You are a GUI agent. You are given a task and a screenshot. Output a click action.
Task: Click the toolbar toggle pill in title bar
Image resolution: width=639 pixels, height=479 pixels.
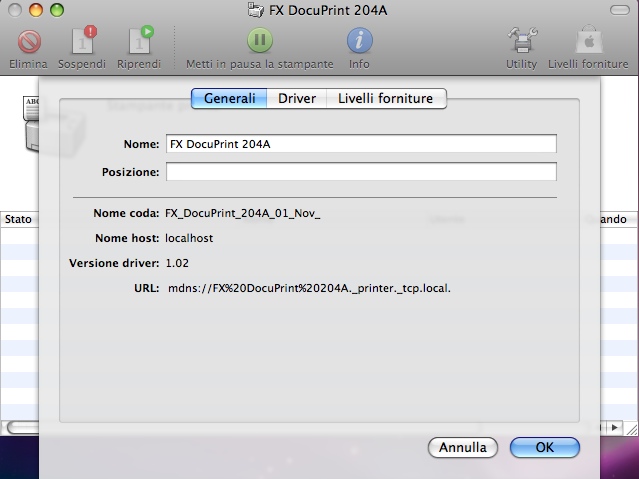tap(619, 10)
